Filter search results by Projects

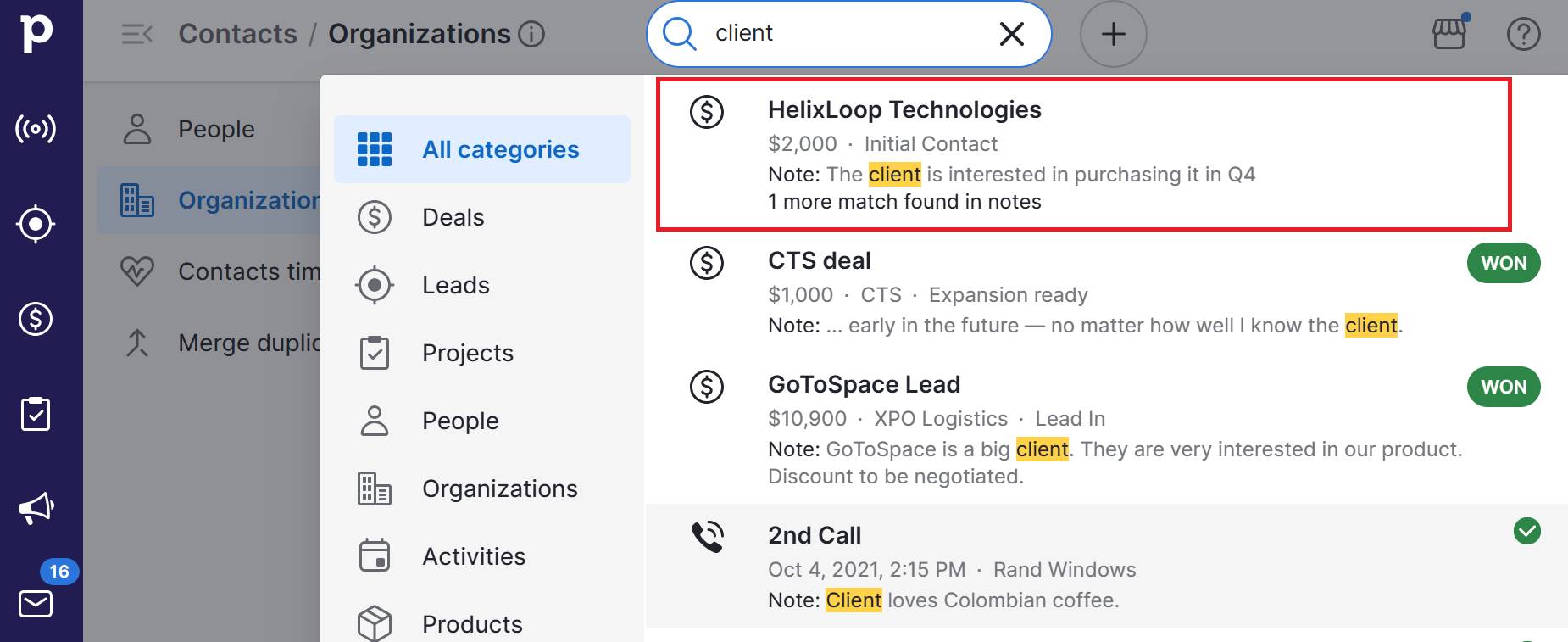482,353
